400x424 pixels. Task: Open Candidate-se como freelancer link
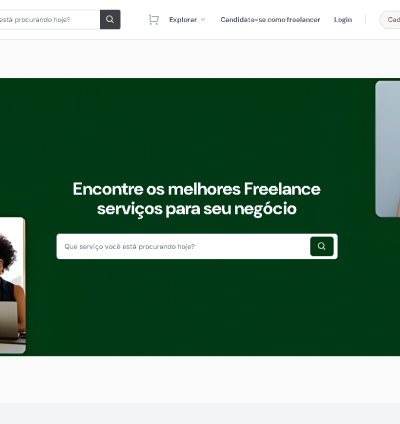(x=270, y=20)
